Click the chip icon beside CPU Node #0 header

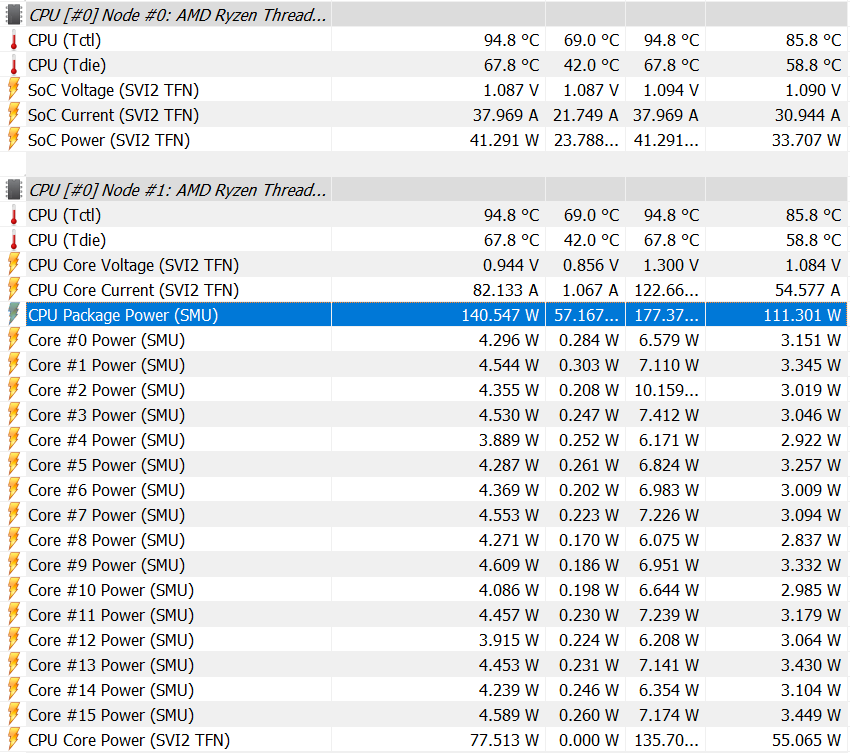click(x=14, y=15)
